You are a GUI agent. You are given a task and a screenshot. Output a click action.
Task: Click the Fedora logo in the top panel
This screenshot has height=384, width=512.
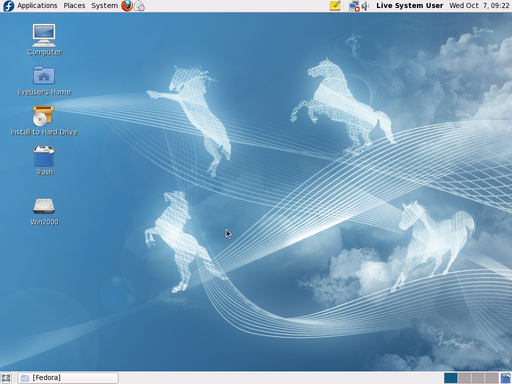[x=8, y=6]
